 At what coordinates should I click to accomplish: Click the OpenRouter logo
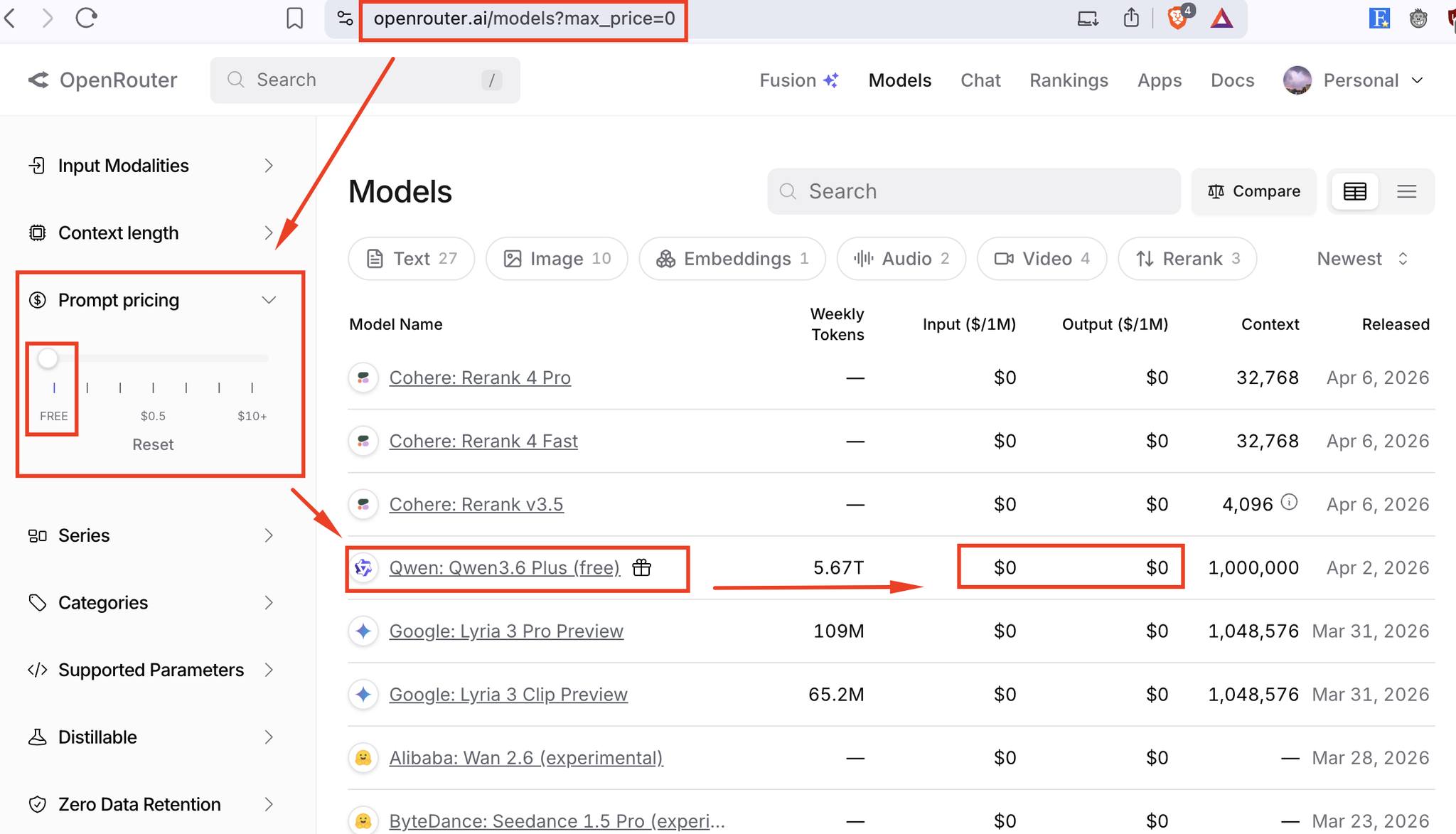103,80
